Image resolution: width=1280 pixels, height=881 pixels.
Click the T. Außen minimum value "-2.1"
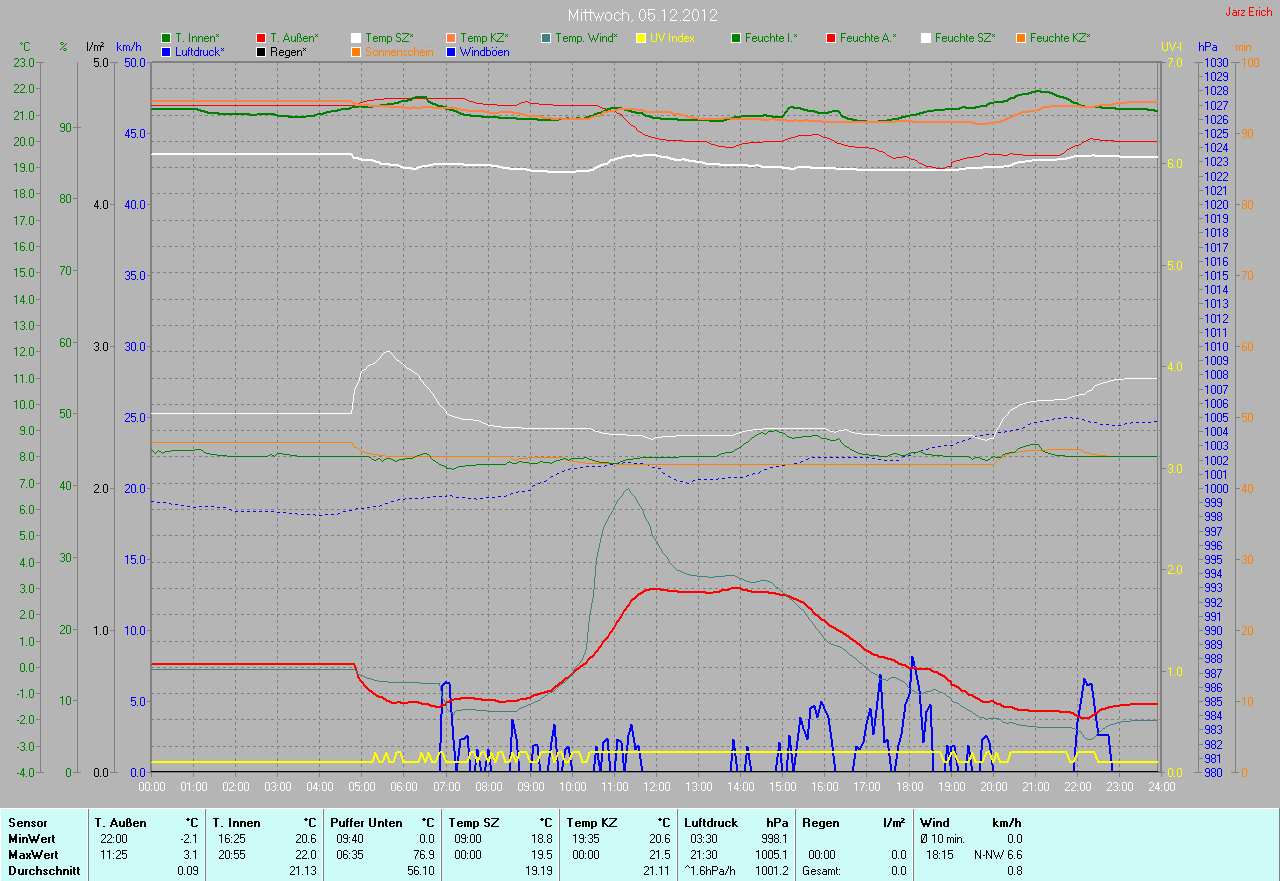pos(188,839)
